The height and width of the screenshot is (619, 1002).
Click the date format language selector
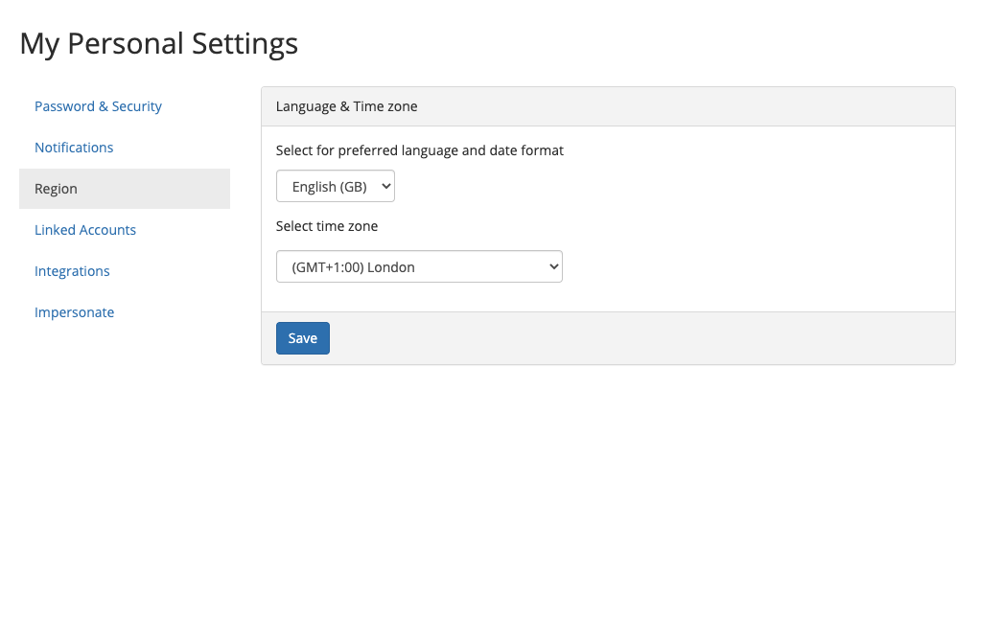pos(335,185)
